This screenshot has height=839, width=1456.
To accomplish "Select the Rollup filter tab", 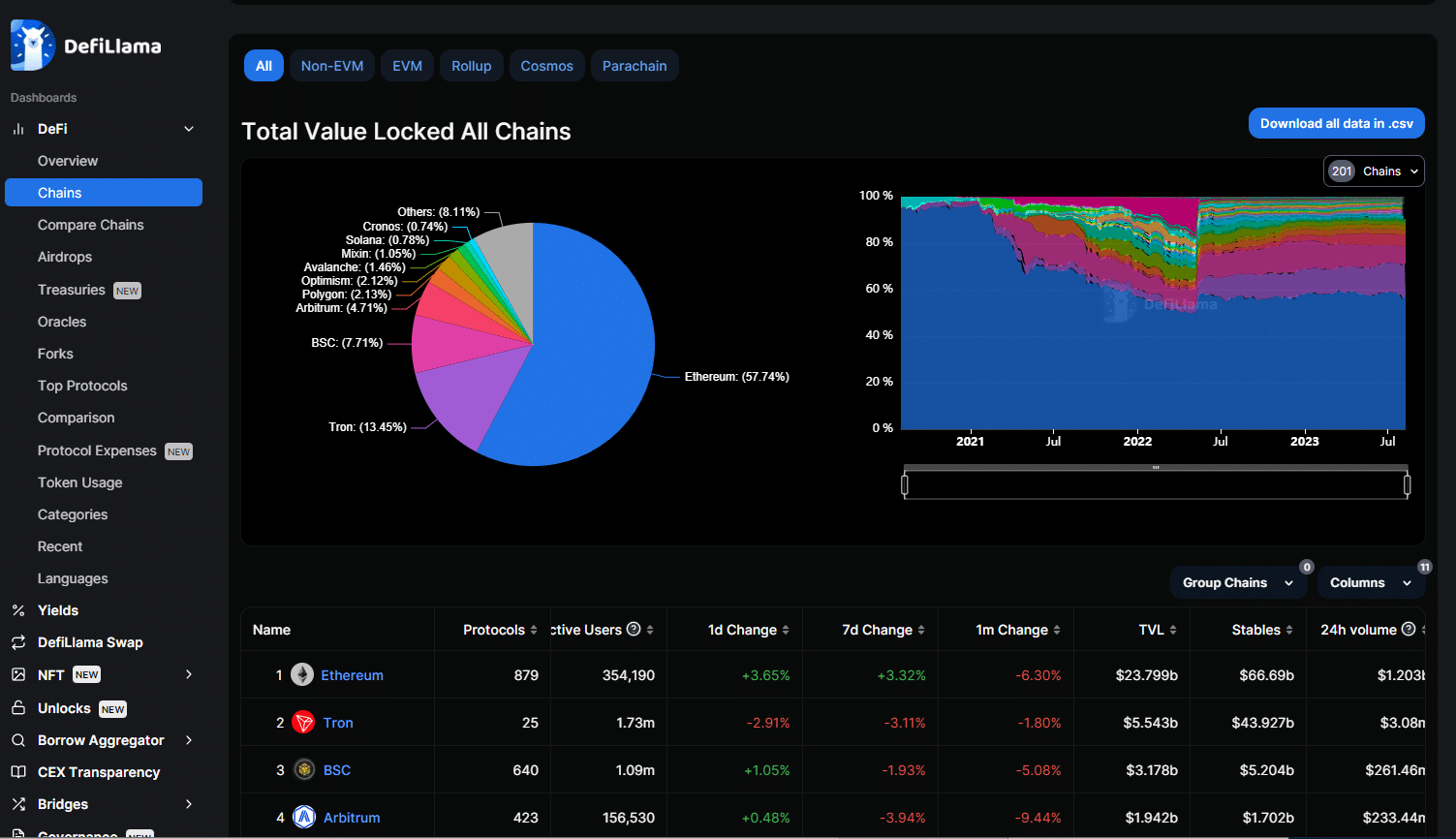I will (x=472, y=66).
